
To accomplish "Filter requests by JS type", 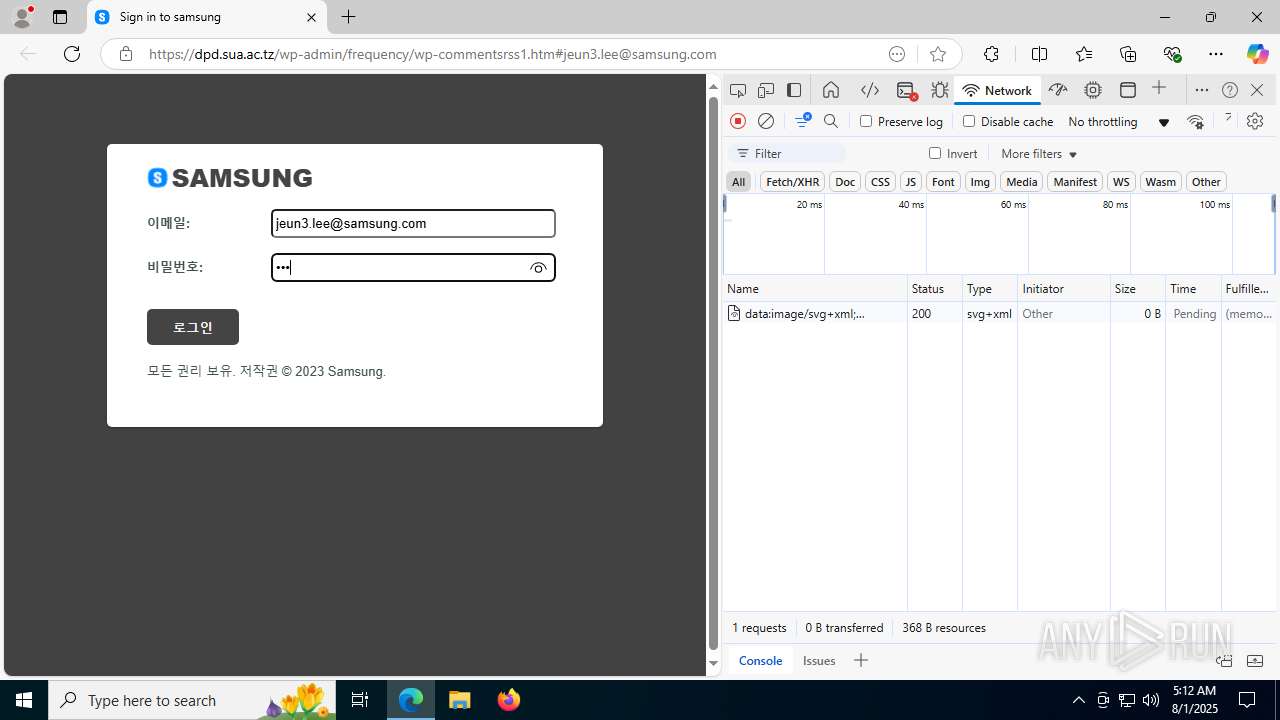I will point(910,182).
